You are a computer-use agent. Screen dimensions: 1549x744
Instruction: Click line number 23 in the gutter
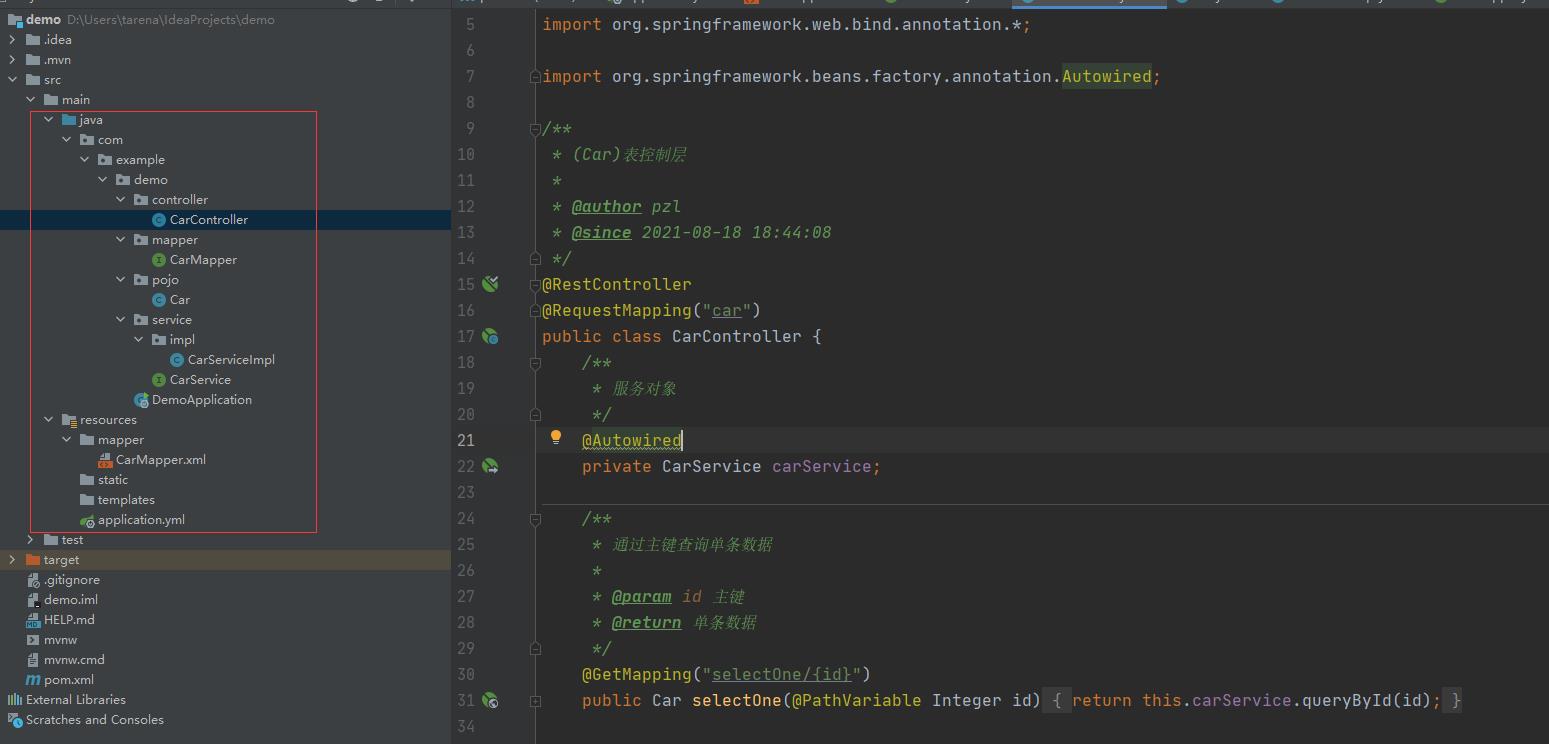pyautogui.click(x=466, y=493)
